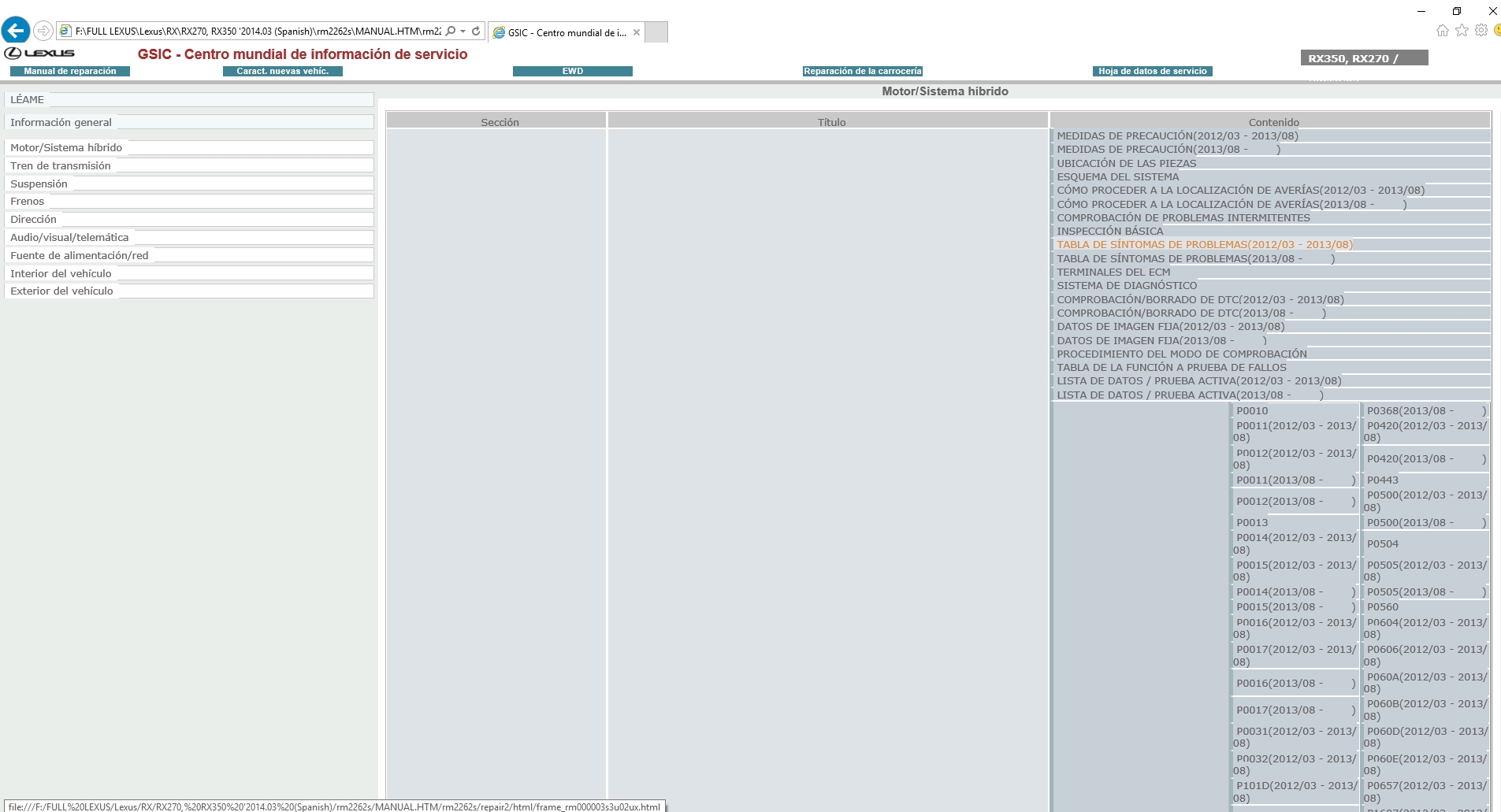Image resolution: width=1501 pixels, height=812 pixels.
Task: Open the Manual de reparación tab
Action: [70, 71]
